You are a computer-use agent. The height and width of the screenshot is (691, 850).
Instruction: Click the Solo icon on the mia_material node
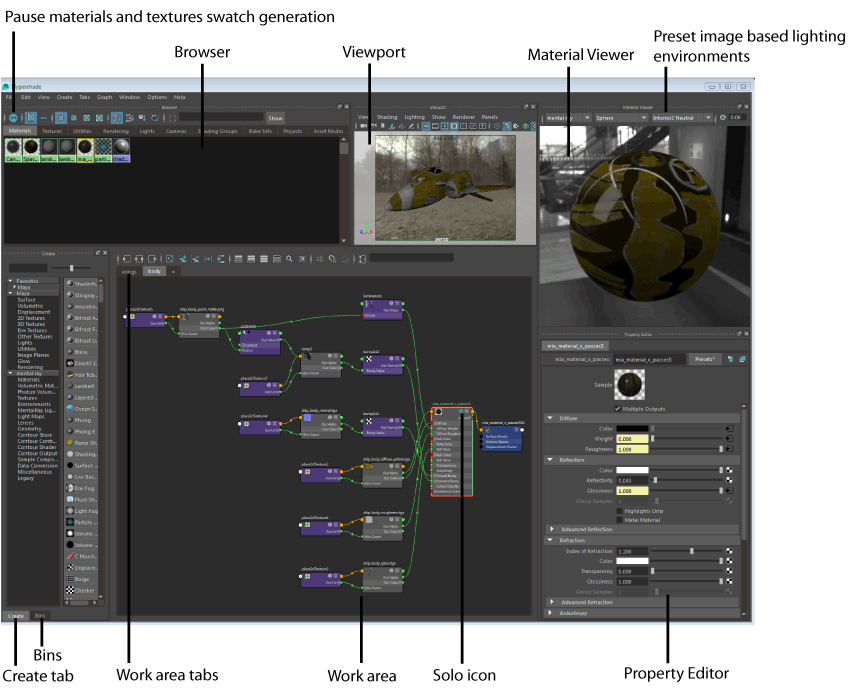pos(461,411)
